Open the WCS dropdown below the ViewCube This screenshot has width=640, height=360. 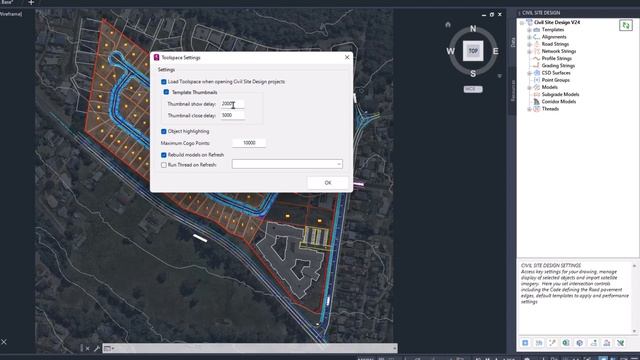click(473, 89)
